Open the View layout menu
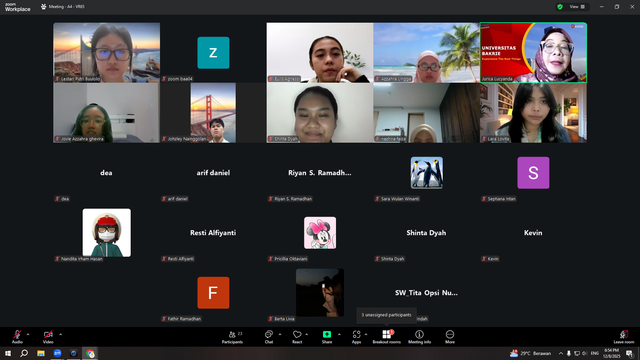The height and width of the screenshot is (360, 640). click(x=577, y=7)
